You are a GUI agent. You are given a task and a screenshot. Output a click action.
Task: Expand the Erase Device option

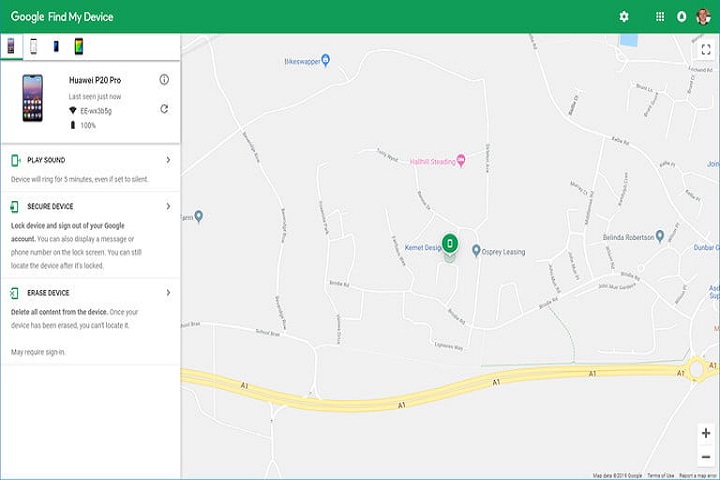point(167,292)
